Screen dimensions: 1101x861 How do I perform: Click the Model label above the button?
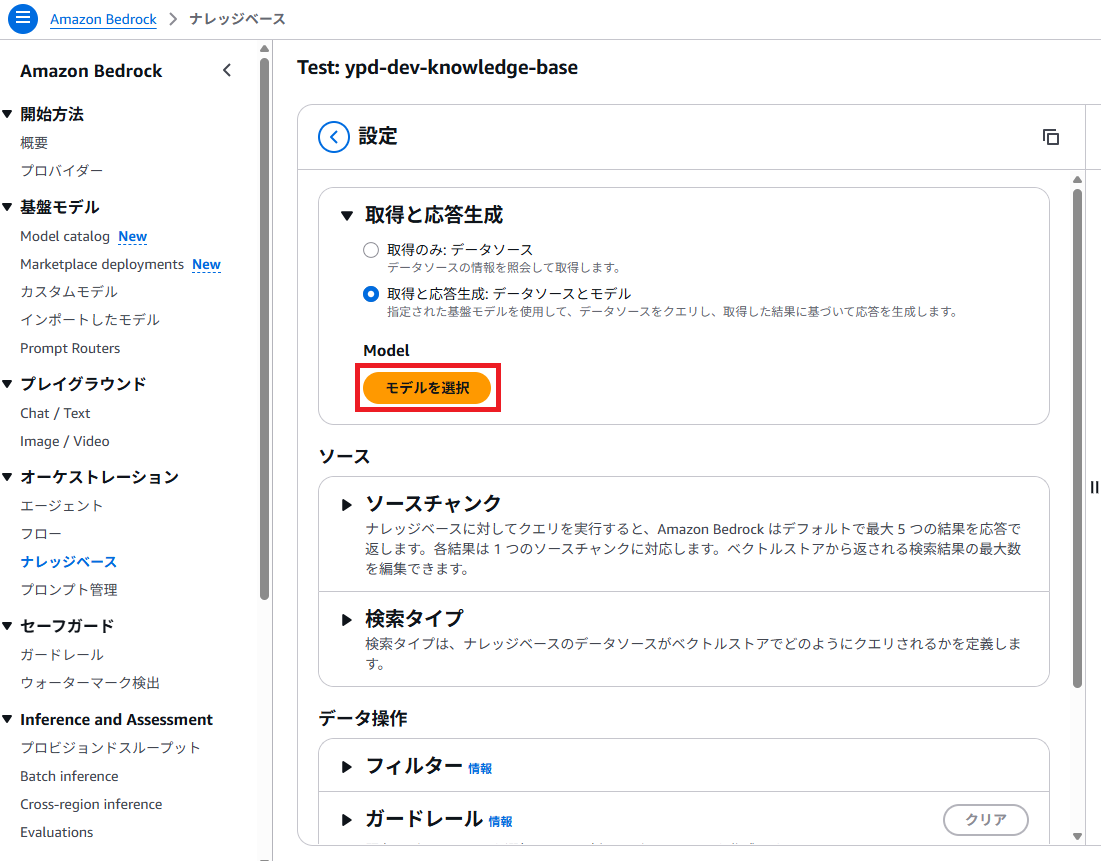tap(386, 350)
